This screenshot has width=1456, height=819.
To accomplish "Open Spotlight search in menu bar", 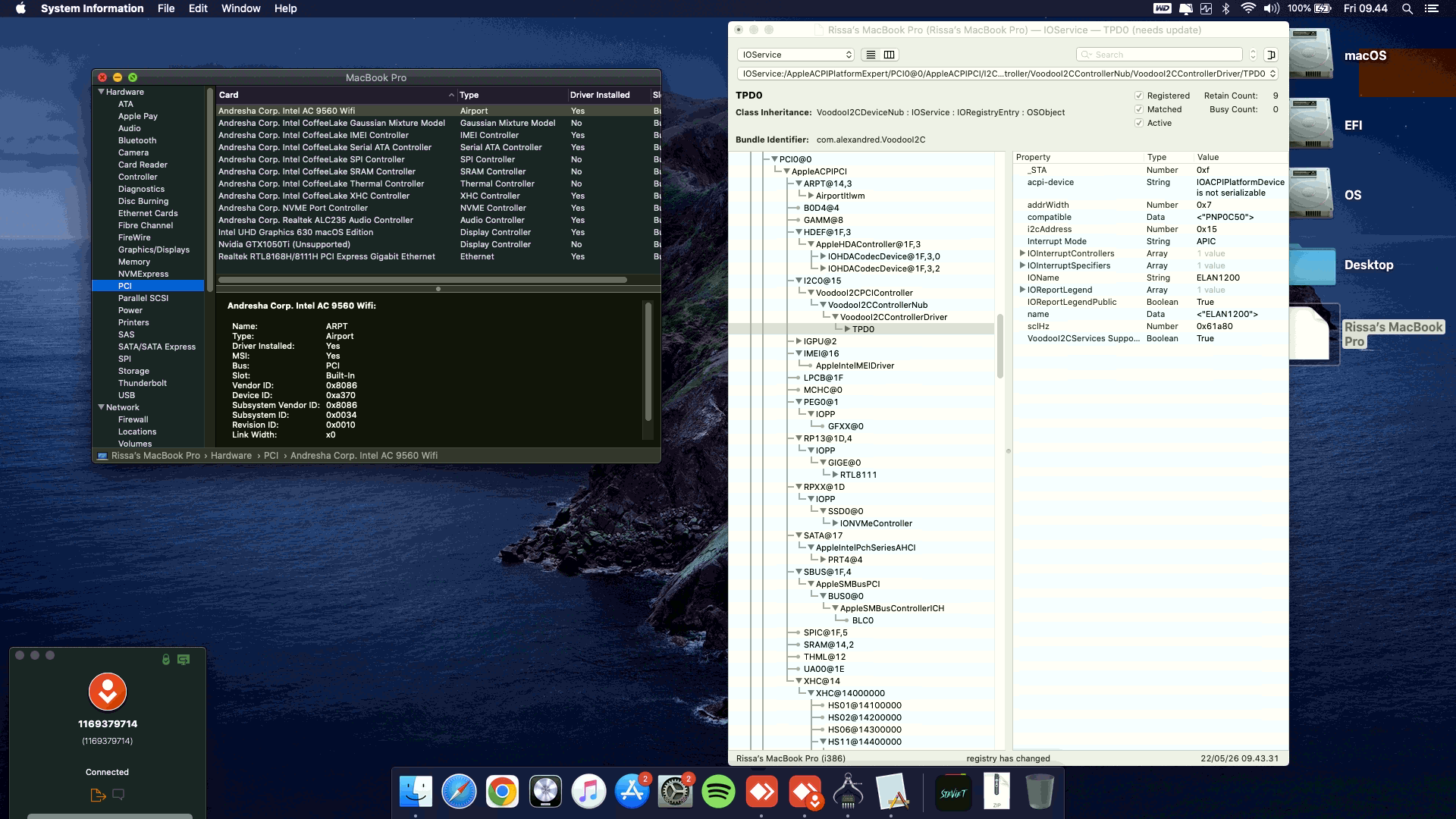I will tap(1407, 8).
